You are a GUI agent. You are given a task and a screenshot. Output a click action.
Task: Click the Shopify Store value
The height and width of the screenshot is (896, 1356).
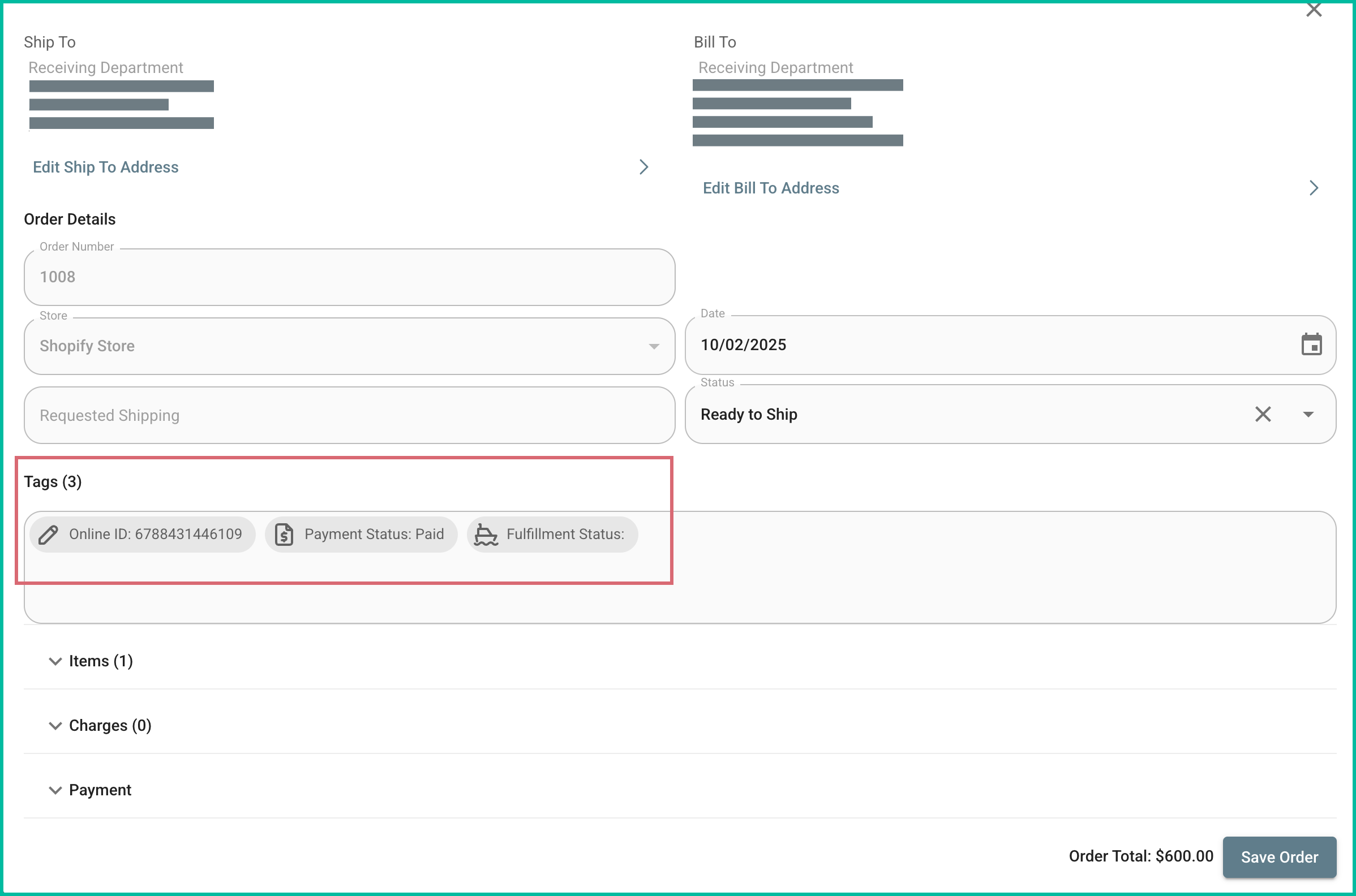point(87,346)
